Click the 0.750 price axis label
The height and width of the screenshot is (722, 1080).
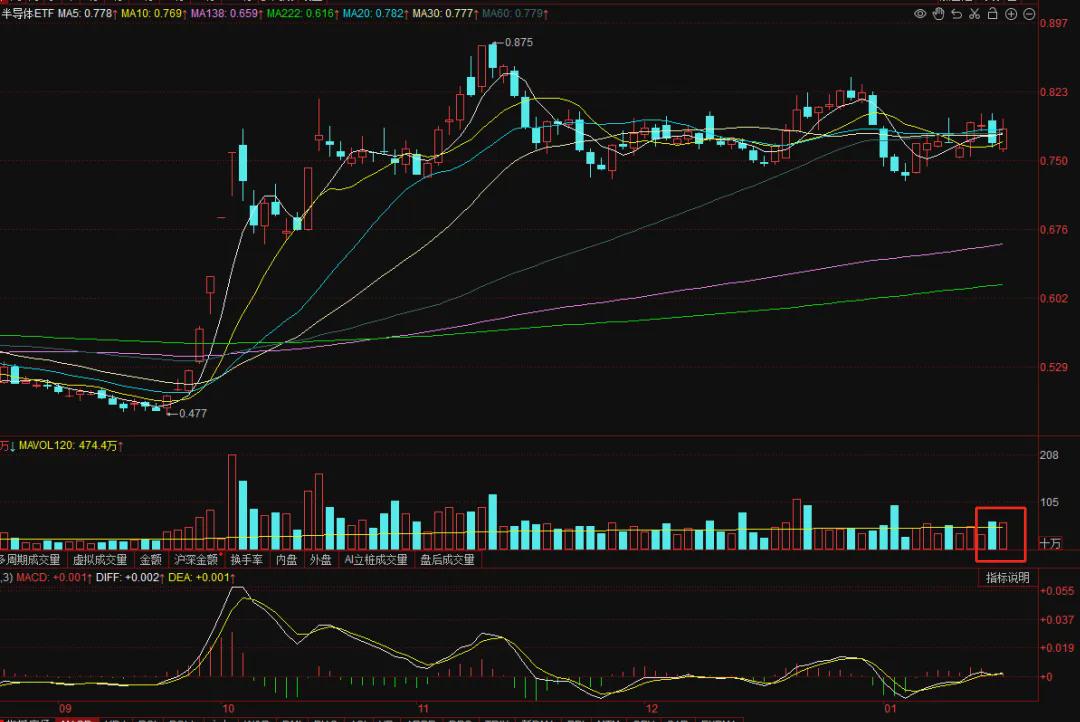coord(1054,161)
